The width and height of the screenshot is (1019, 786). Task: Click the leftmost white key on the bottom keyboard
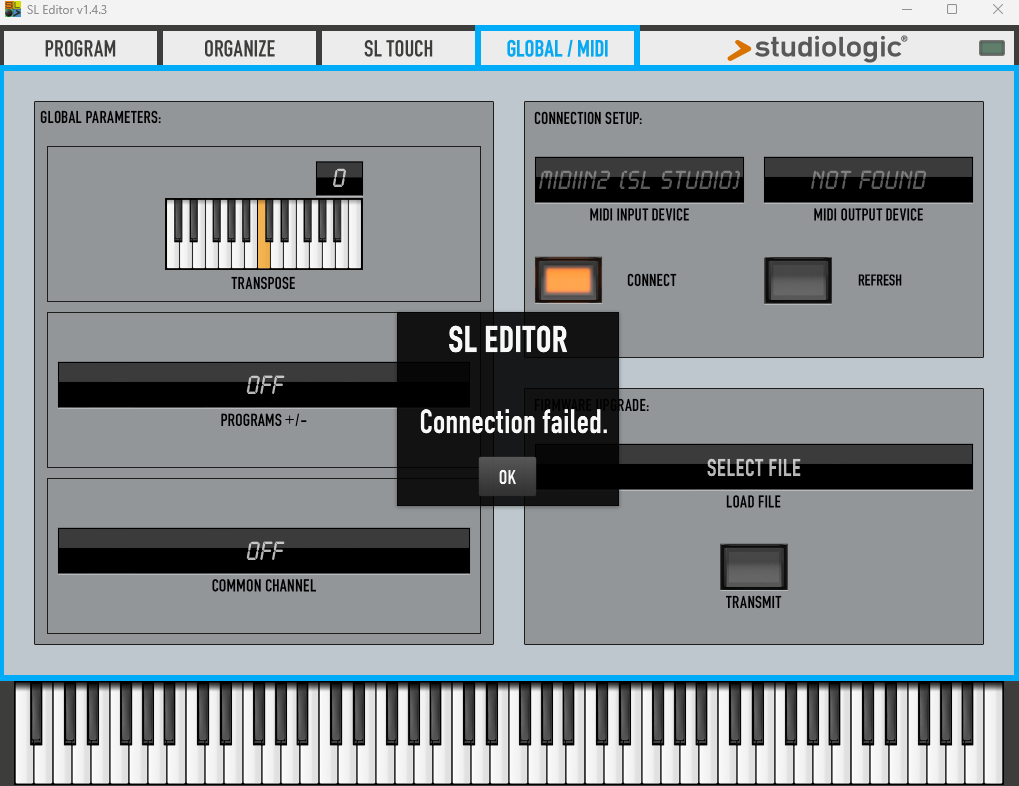[23, 764]
